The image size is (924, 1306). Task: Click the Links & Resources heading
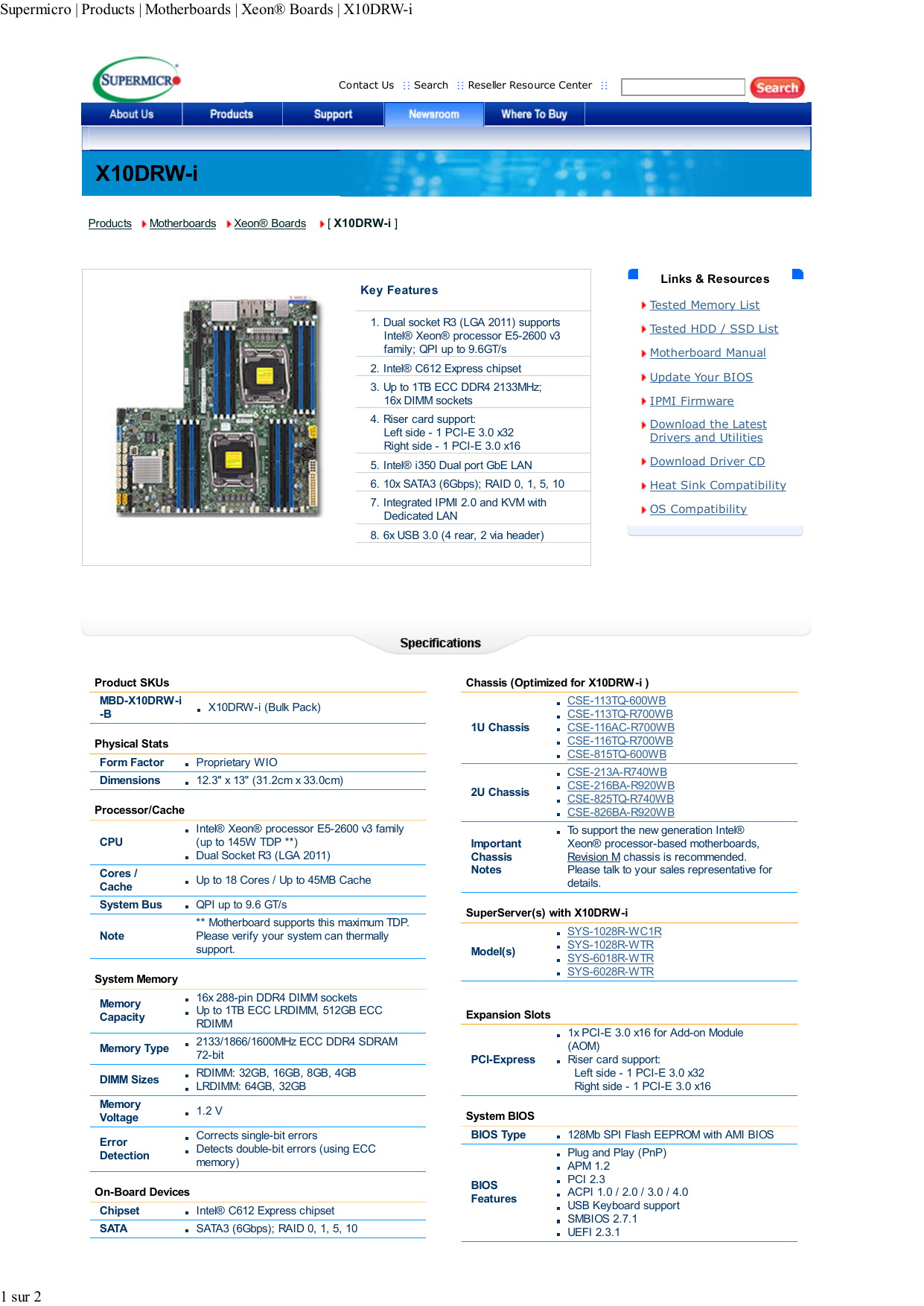(715, 278)
